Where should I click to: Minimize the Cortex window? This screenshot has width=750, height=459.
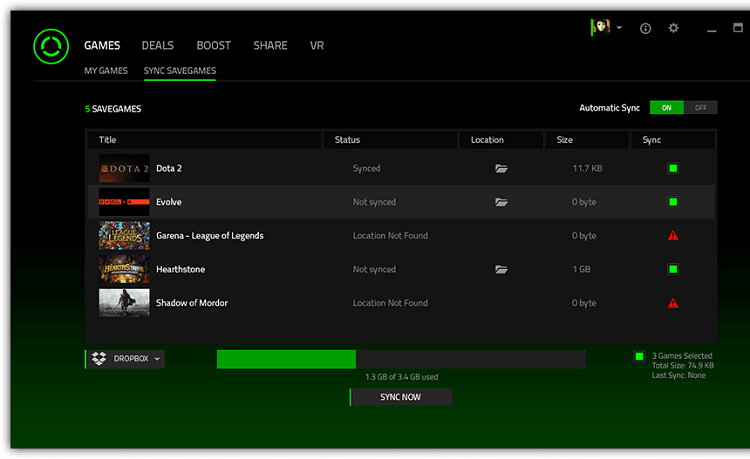coord(712,31)
